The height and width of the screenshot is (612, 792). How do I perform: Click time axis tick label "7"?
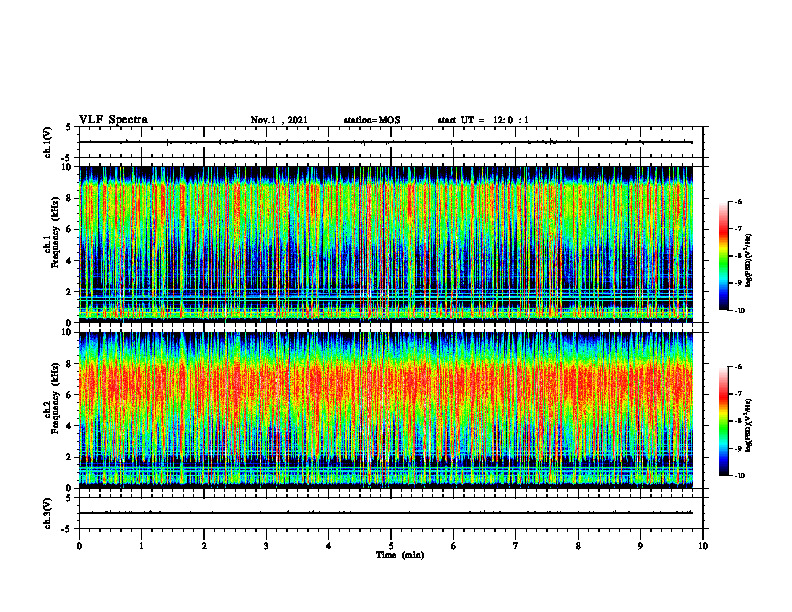click(516, 546)
